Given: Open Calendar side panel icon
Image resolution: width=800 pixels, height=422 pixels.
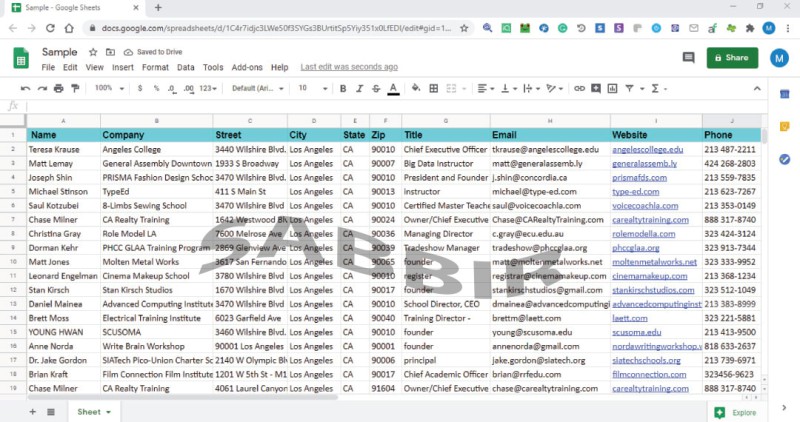Looking at the screenshot, I should pos(785,94).
